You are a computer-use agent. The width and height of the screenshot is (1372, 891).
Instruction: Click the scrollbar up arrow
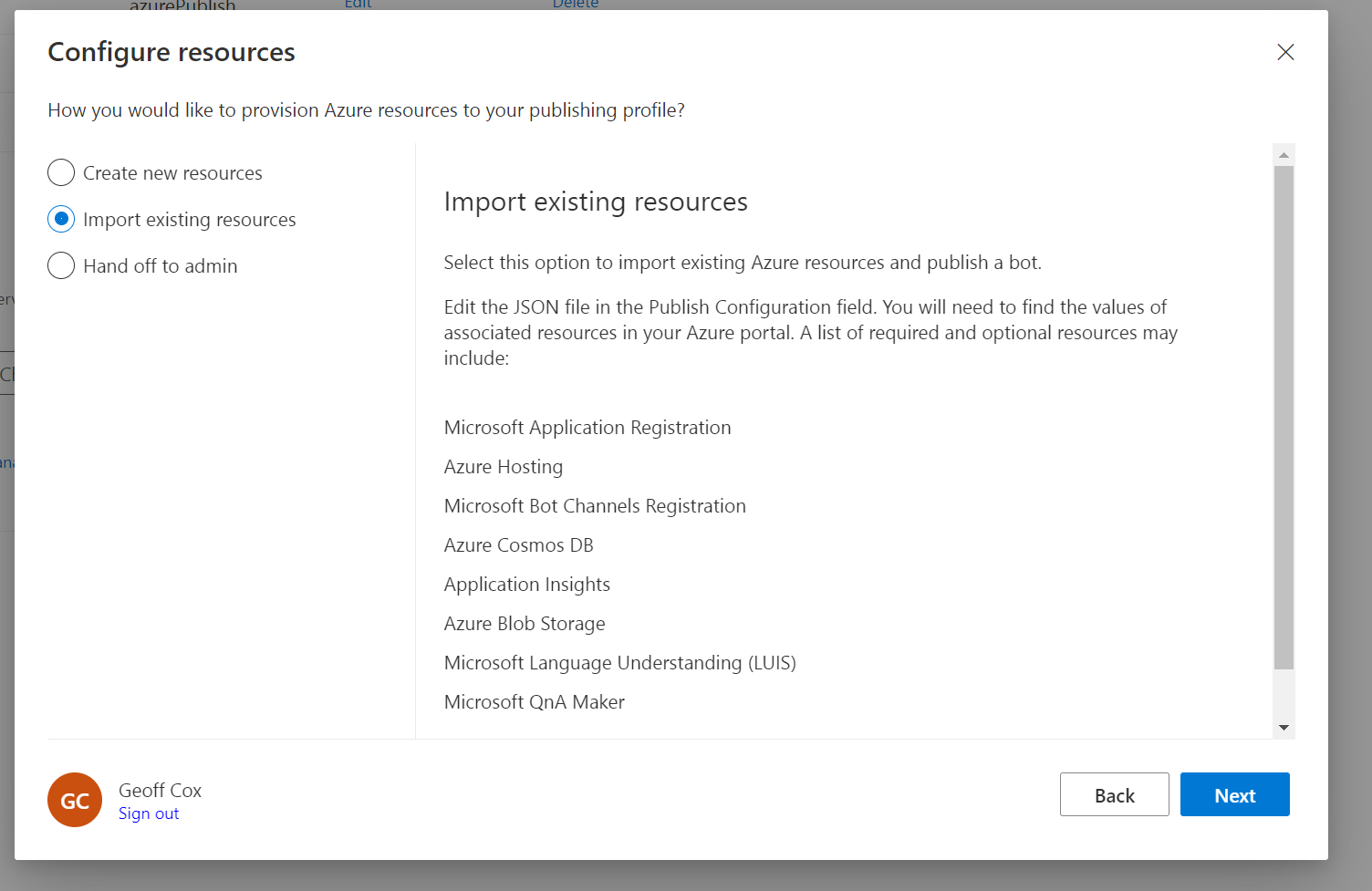1284,155
